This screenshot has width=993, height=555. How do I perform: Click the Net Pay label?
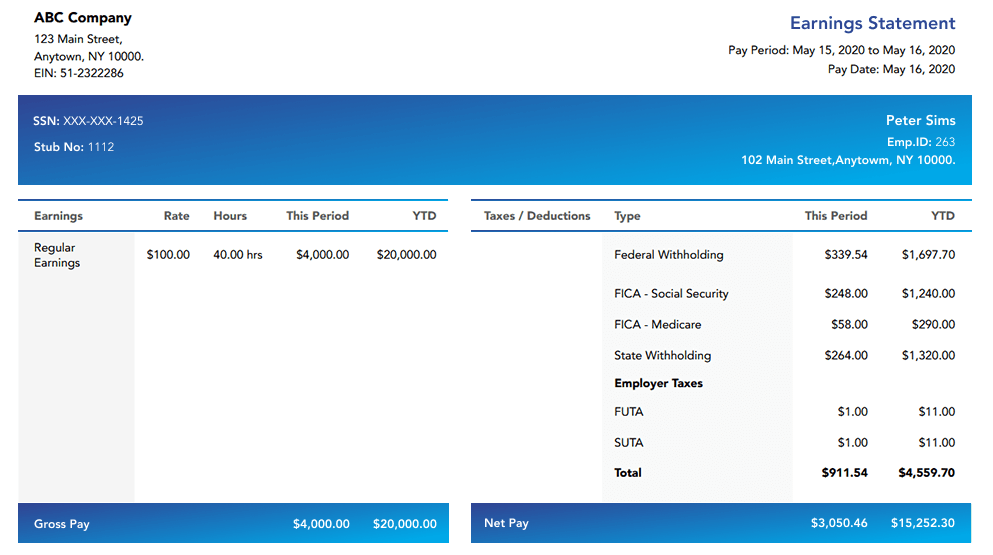click(506, 523)
